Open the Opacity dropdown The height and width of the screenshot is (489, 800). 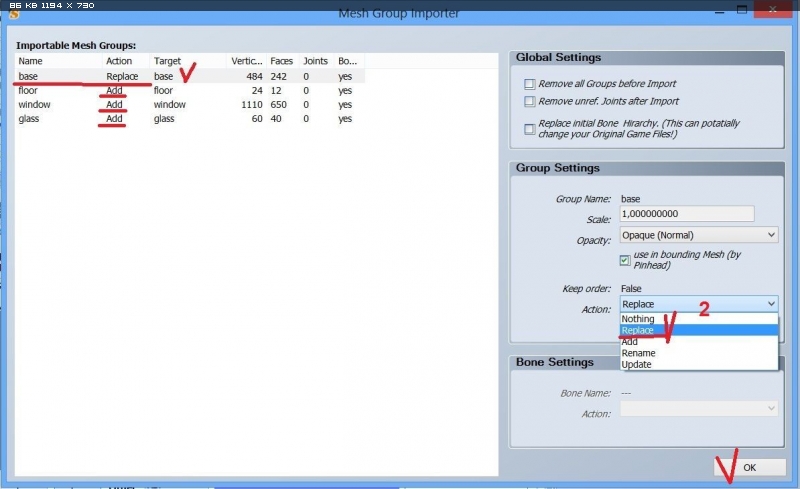(x=698, y=234)
